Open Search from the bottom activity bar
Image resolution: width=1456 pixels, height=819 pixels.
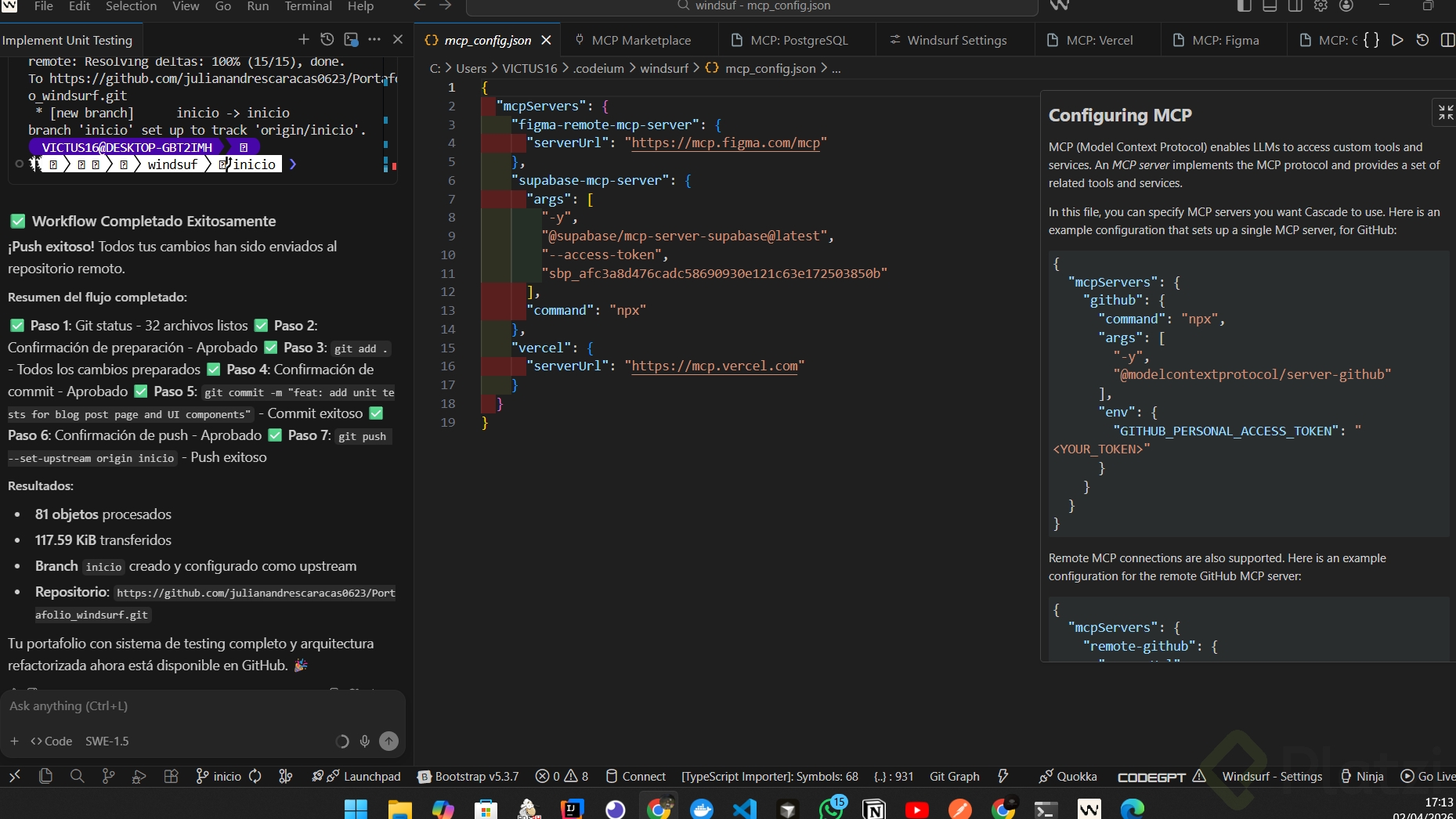pos(77,777)
